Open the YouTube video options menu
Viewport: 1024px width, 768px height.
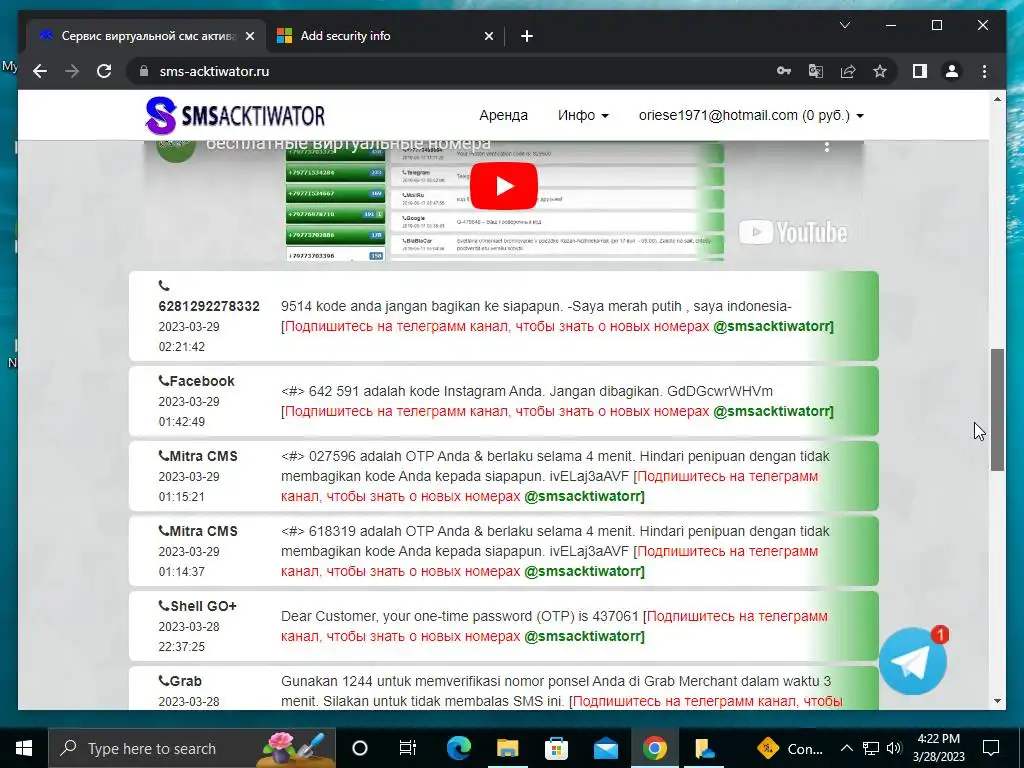click(x=827, y=148)
